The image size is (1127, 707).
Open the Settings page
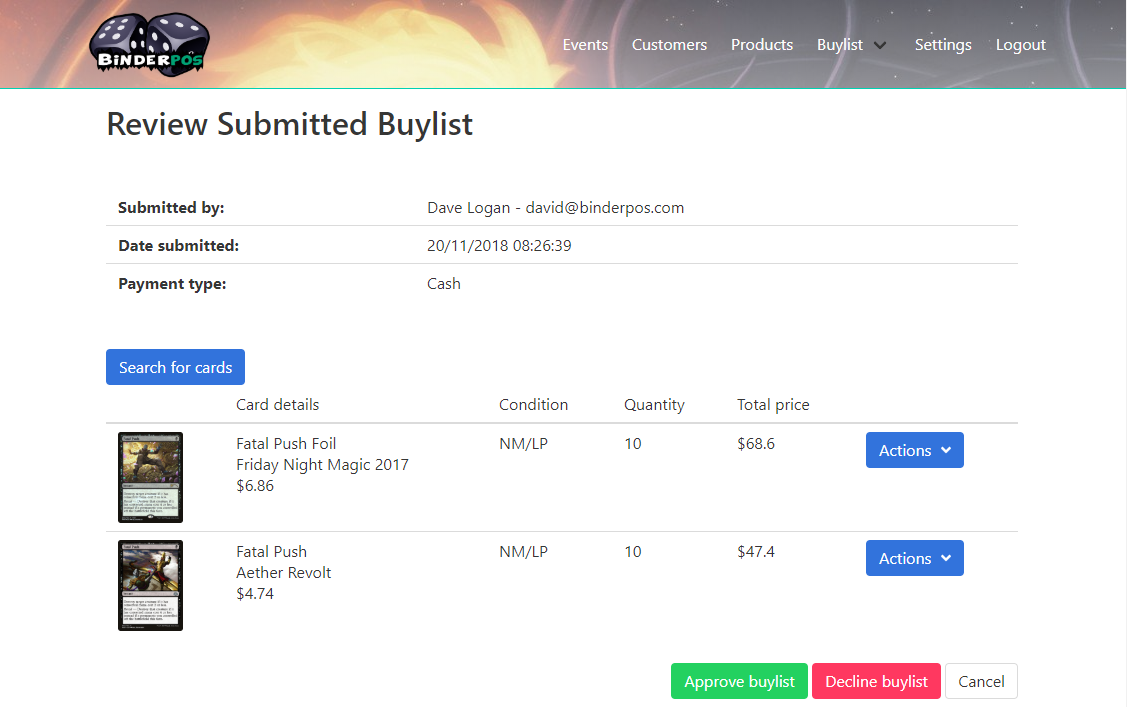coord(943,45)
